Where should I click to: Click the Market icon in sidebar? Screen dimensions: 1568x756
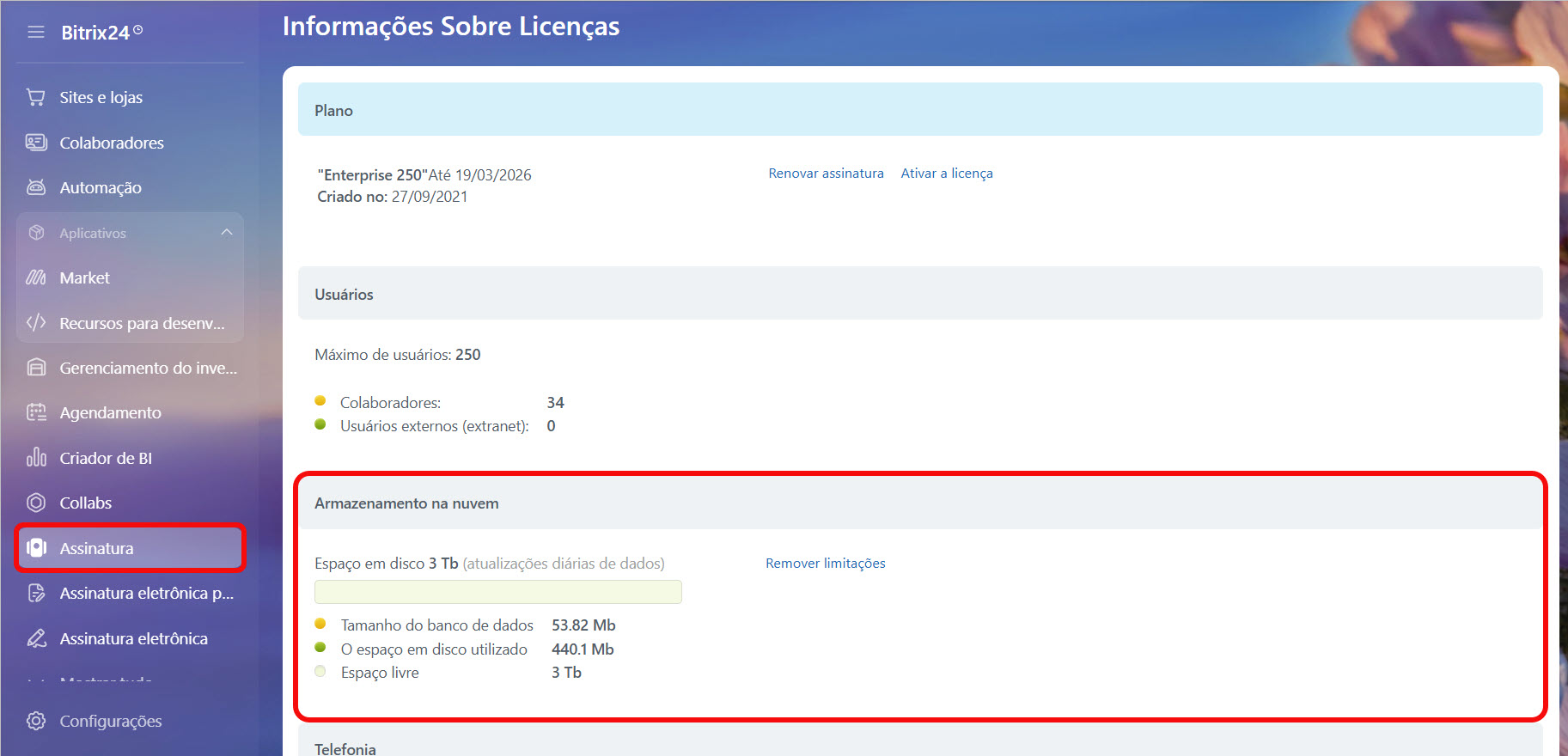pos(35,277)
